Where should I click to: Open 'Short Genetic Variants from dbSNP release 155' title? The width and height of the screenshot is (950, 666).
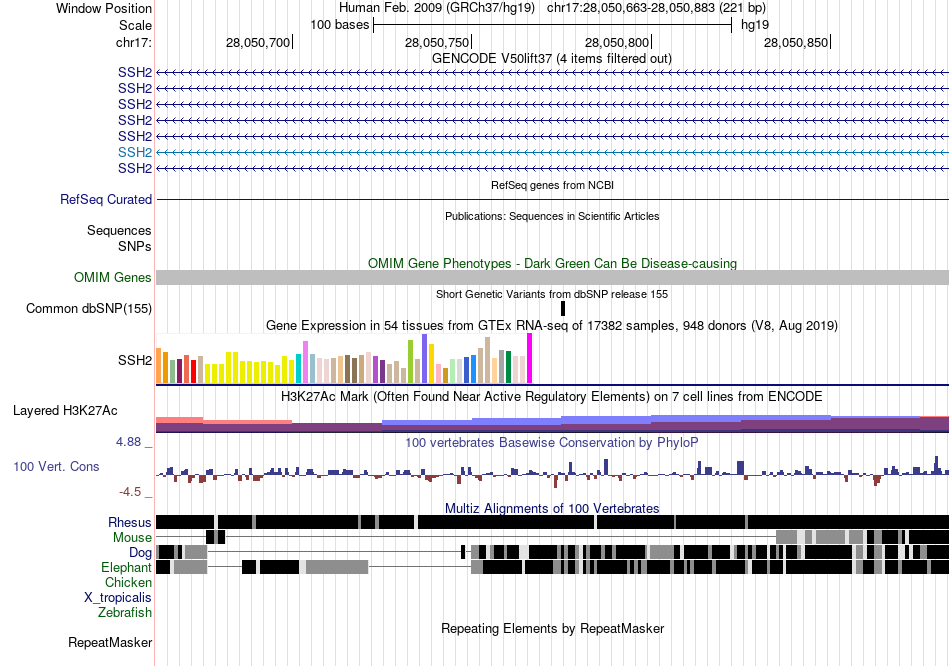point(552,295)
